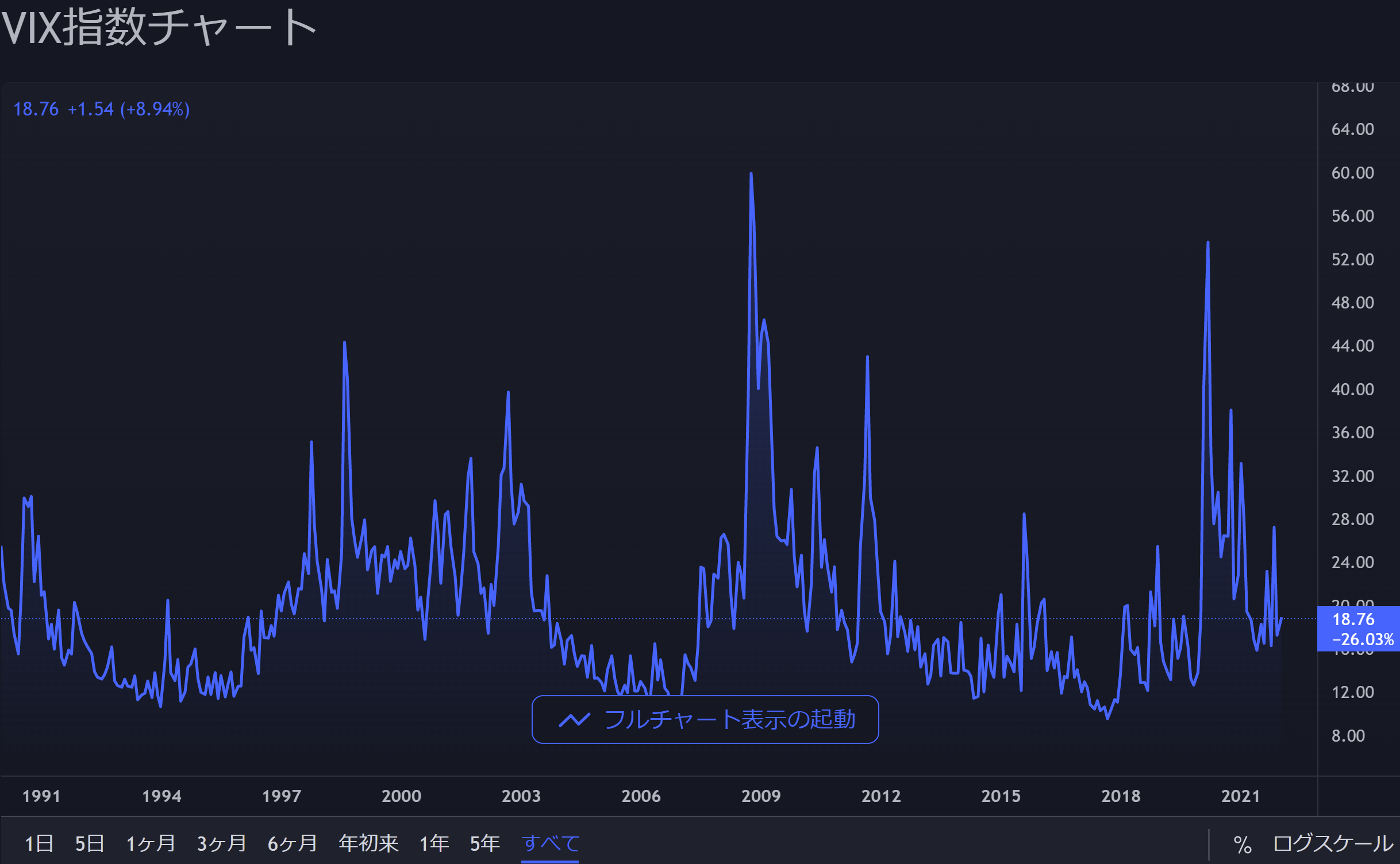Select the 5日 time range tab
The image size is (1400, 864).
point(90,843)
